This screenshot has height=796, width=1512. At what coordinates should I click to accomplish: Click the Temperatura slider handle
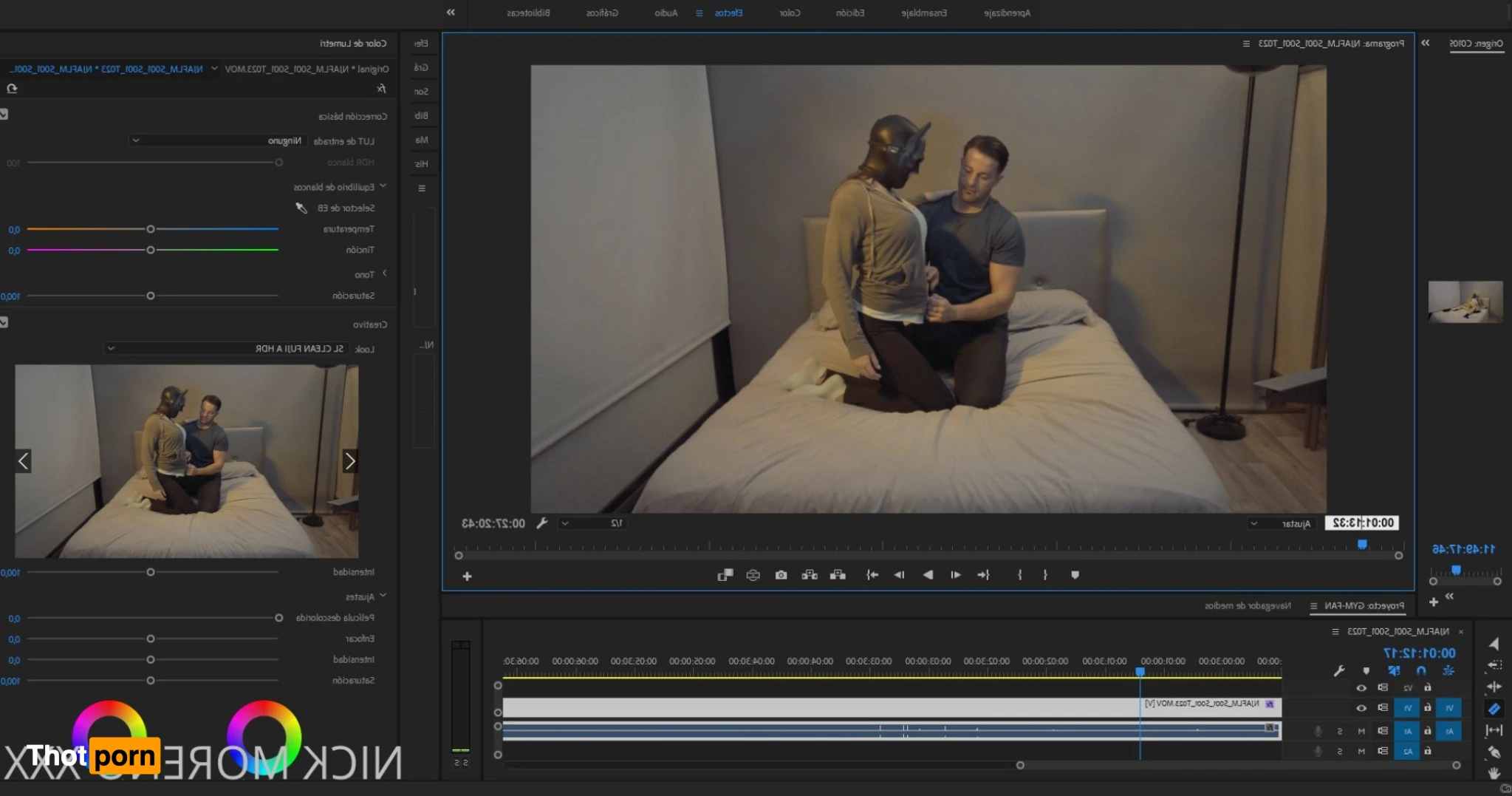[151, 229]
